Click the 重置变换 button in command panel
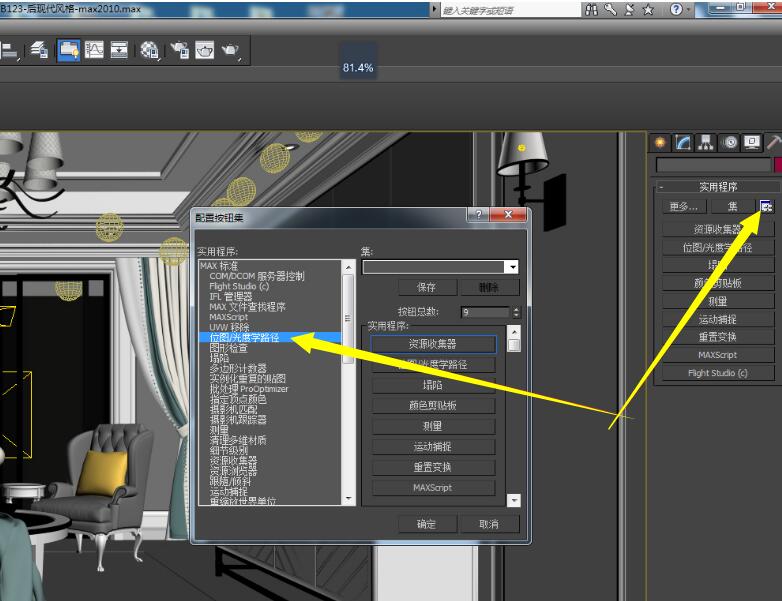The height and width of the screenshot is (601, 782). pos(718,337)
